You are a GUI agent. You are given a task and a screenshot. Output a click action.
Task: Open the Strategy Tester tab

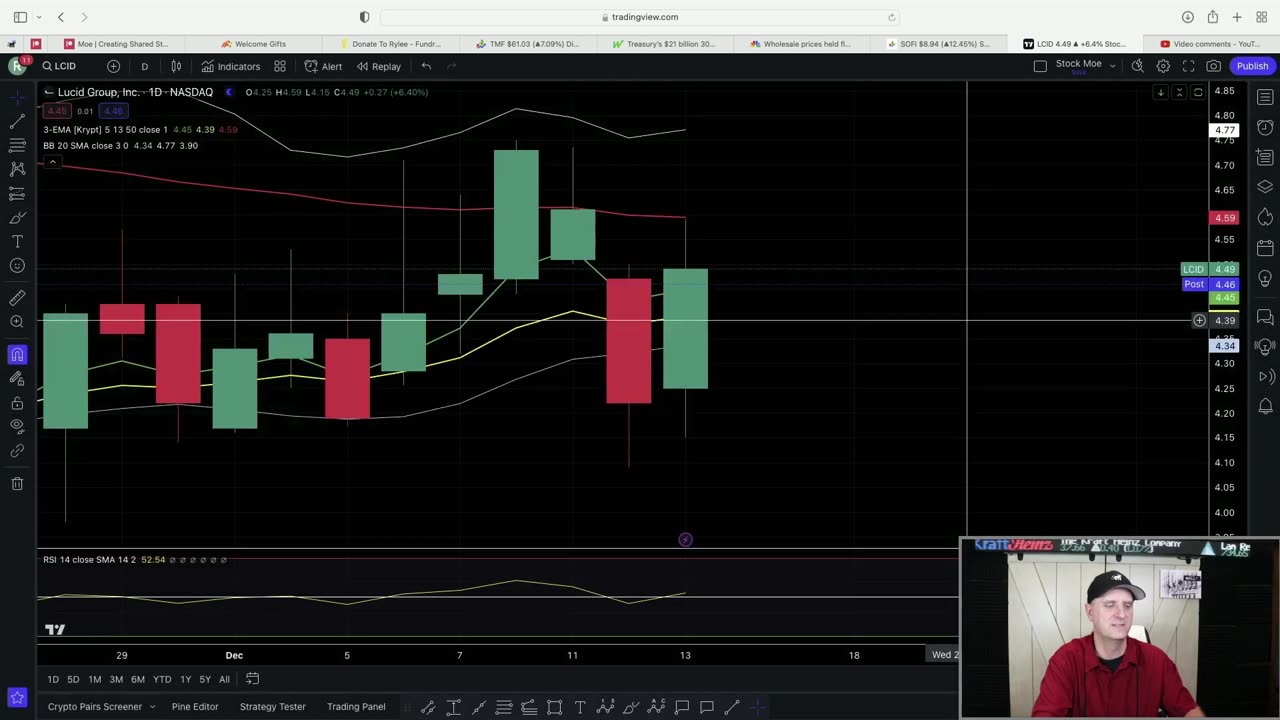(x=273, y=706)
